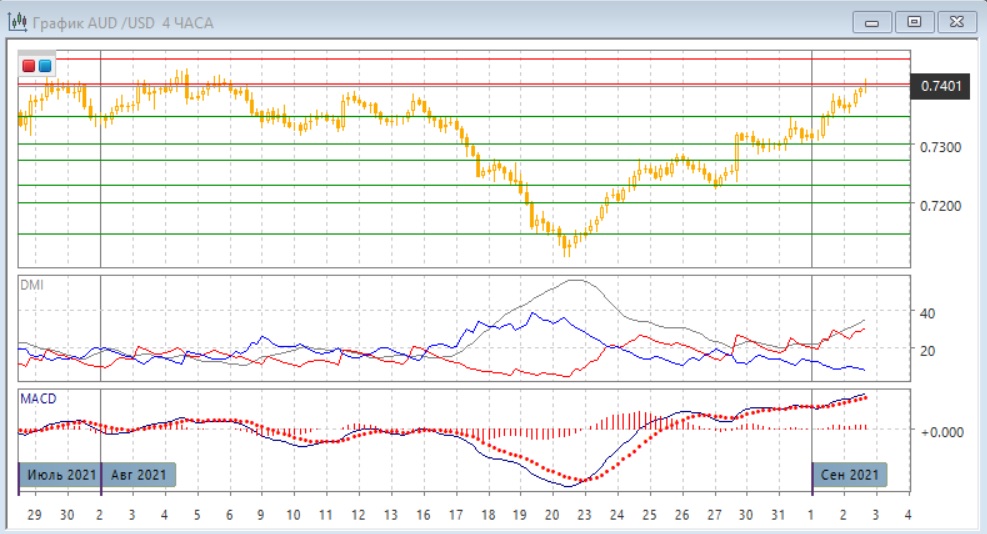Click the 0.7401 current price label

point(940,87)
